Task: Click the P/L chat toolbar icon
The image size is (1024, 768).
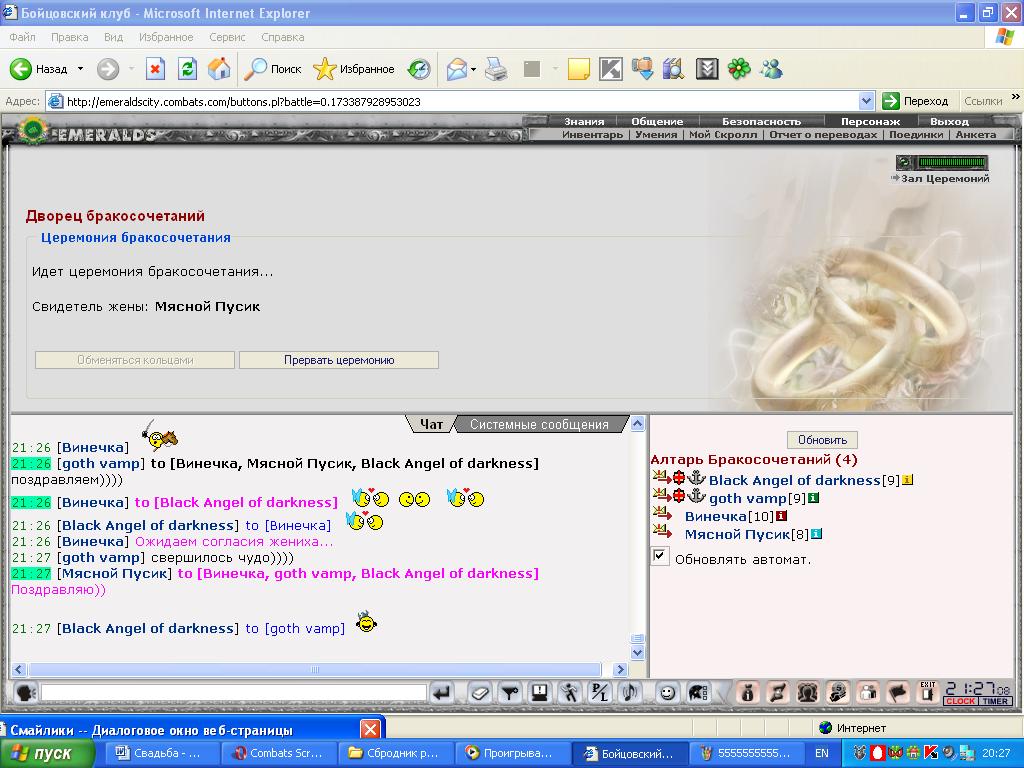Action: [x=599, y=692]
